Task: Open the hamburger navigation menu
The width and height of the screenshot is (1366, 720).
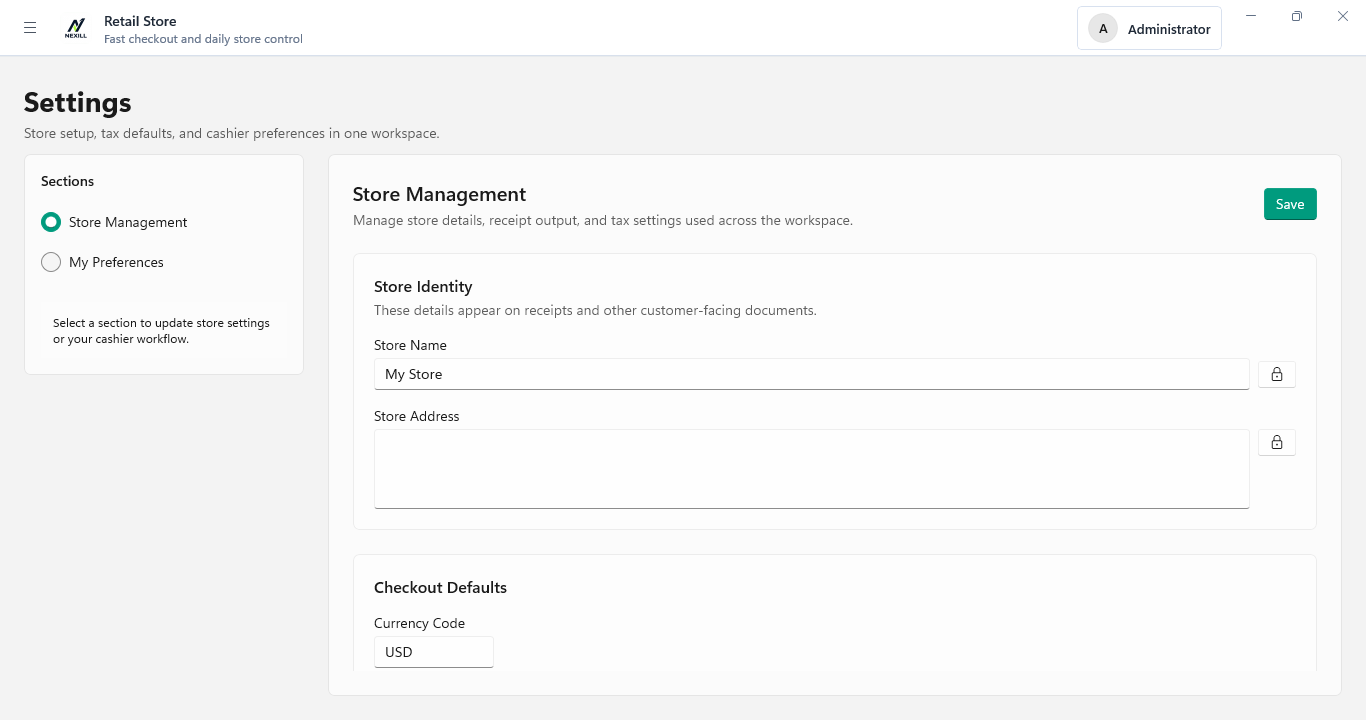Action: 30,28
